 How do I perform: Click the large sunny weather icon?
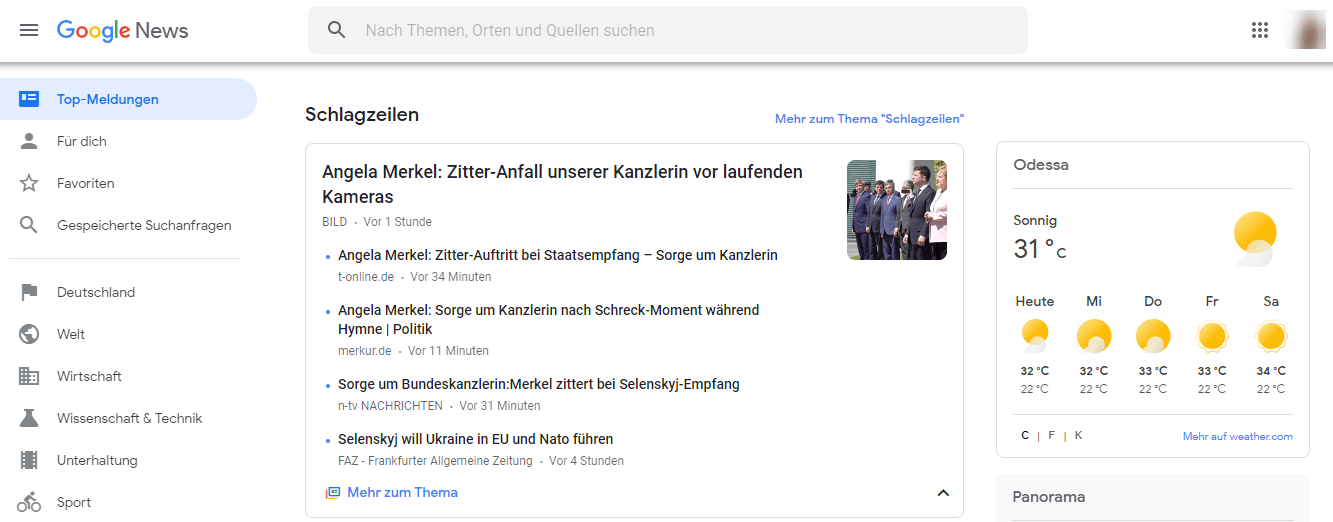coord(1255,238)
